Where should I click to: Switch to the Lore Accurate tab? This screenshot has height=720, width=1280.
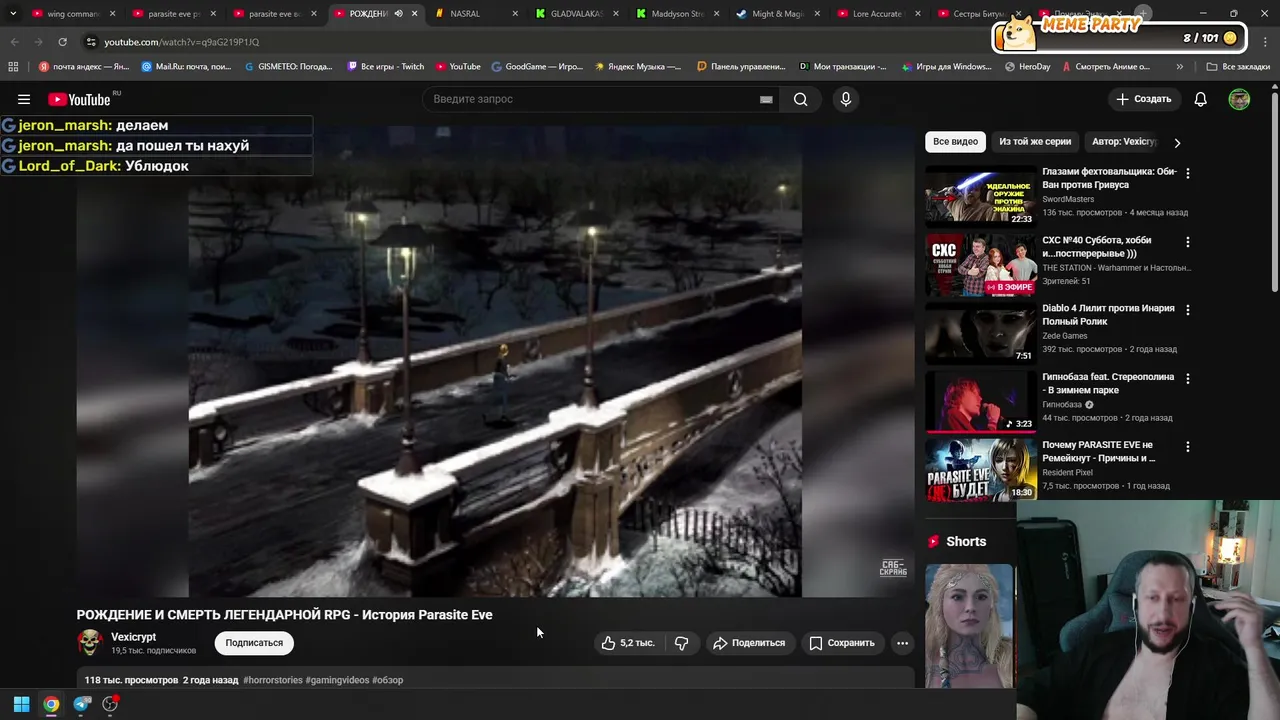[x=878, y=14]
